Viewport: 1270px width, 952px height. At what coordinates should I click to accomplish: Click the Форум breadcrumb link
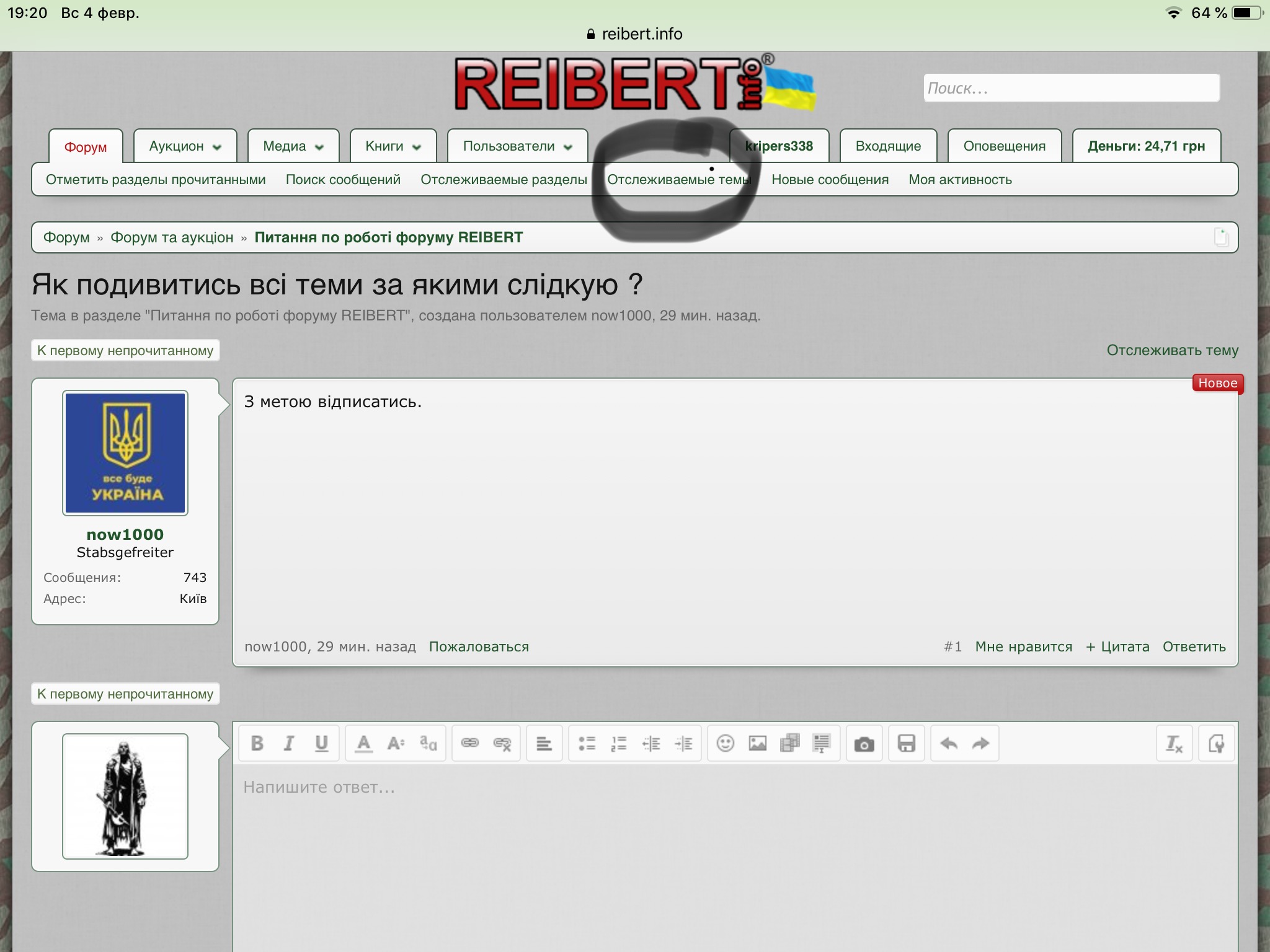tap(66, 237)
